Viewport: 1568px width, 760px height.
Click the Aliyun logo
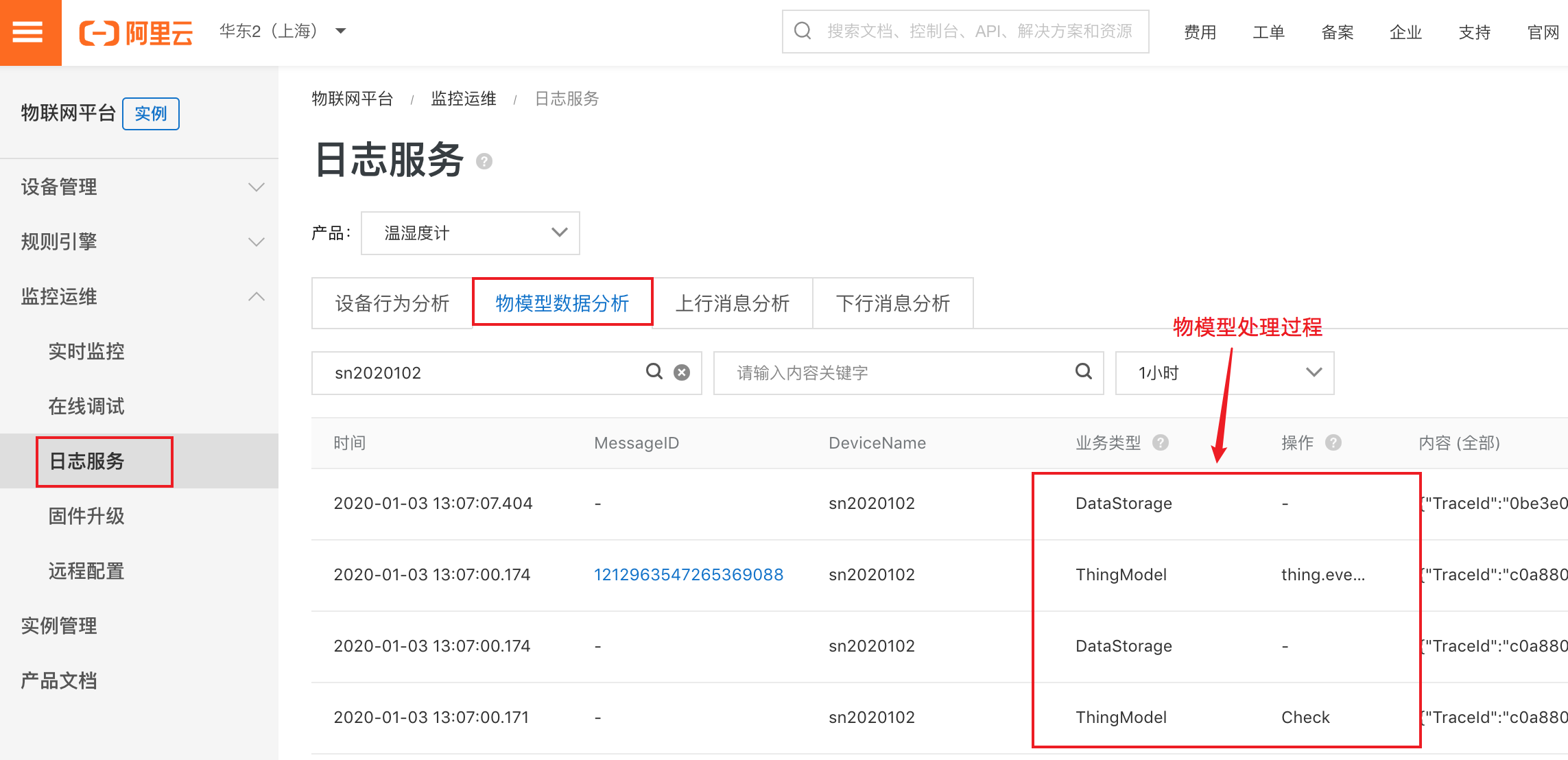pos(136,32)
